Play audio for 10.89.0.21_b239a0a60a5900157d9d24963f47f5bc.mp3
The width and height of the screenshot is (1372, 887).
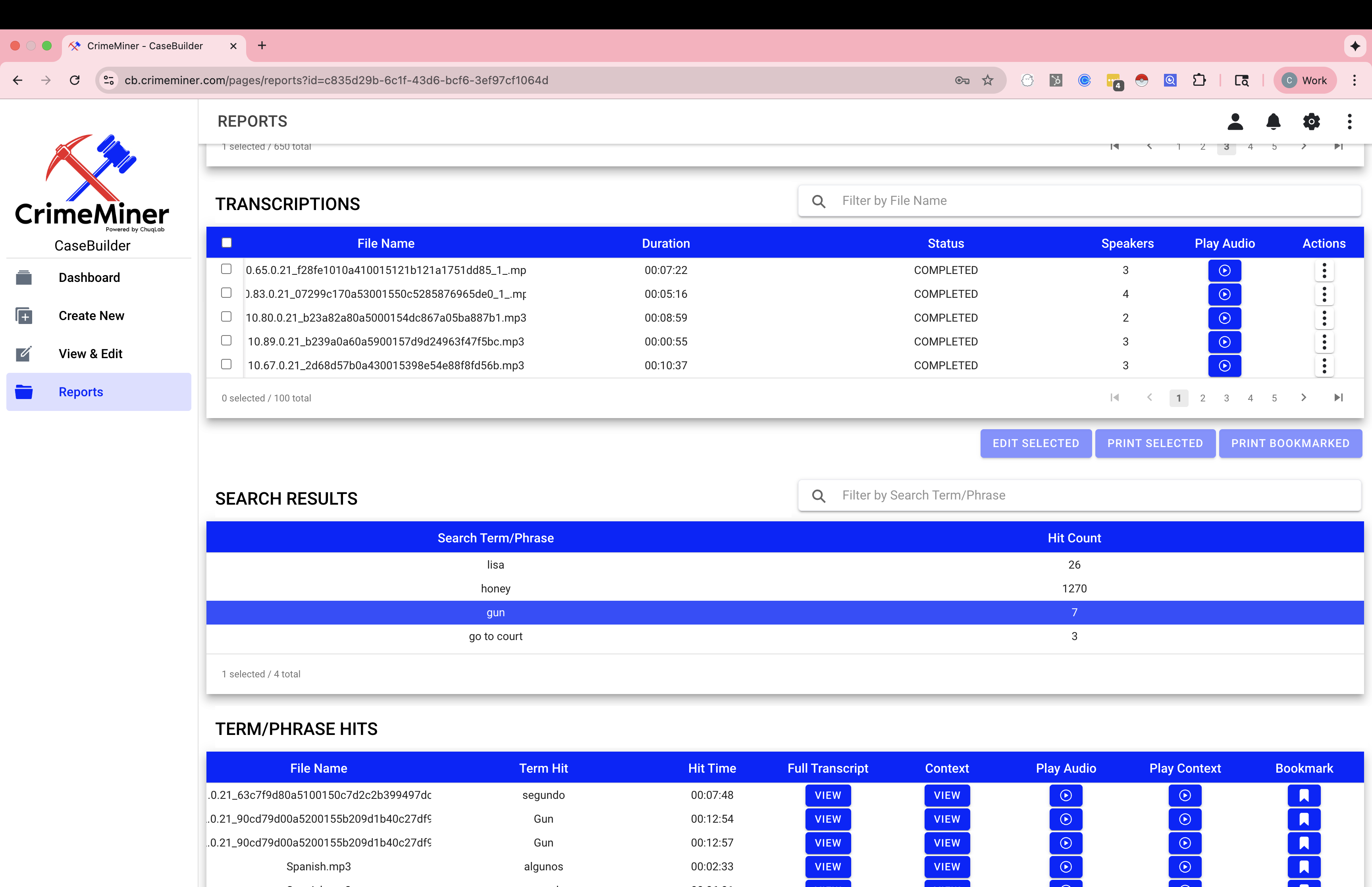(x=1225, y=341)
